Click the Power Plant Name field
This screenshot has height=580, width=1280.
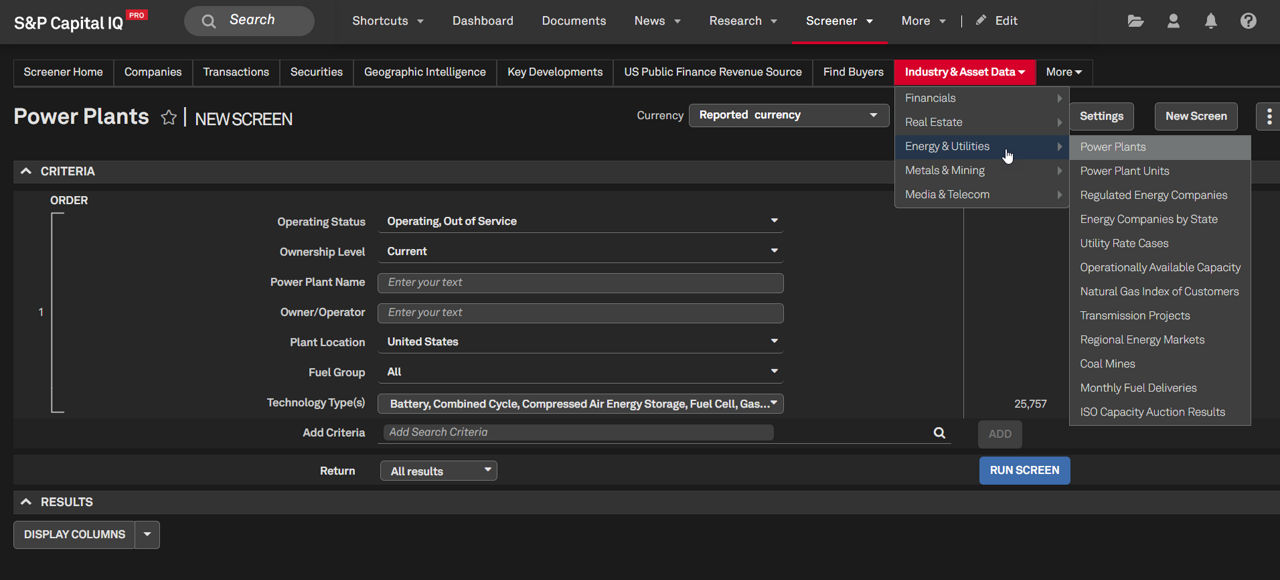click(580, 282)
